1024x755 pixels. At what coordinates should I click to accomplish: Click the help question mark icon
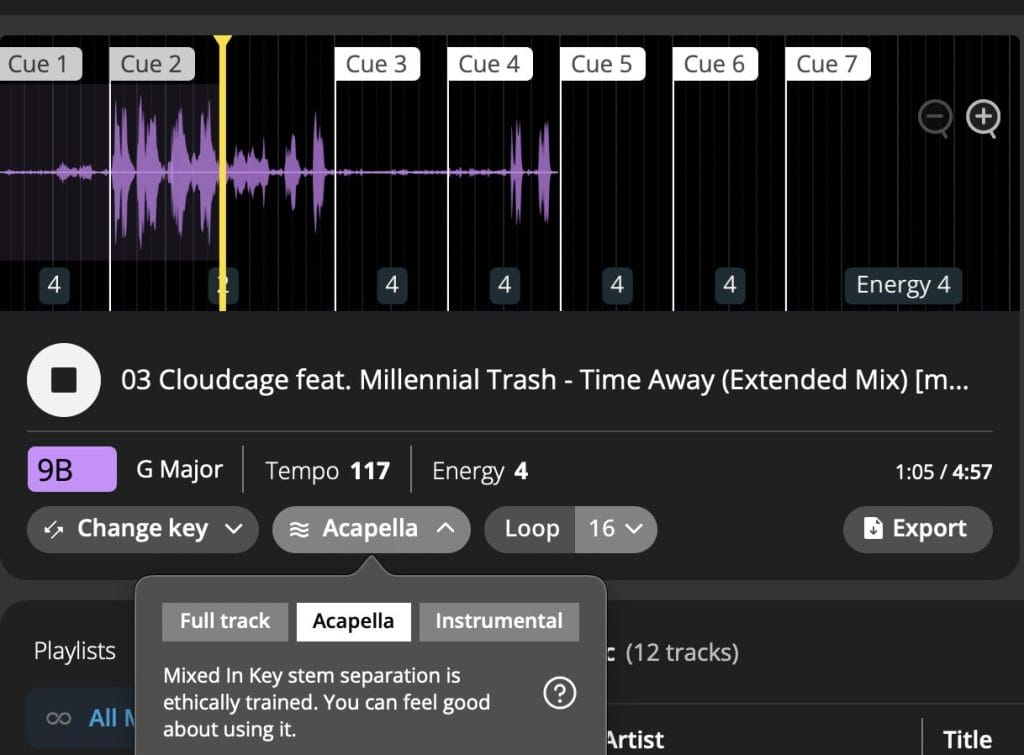[x=559, y=692]
